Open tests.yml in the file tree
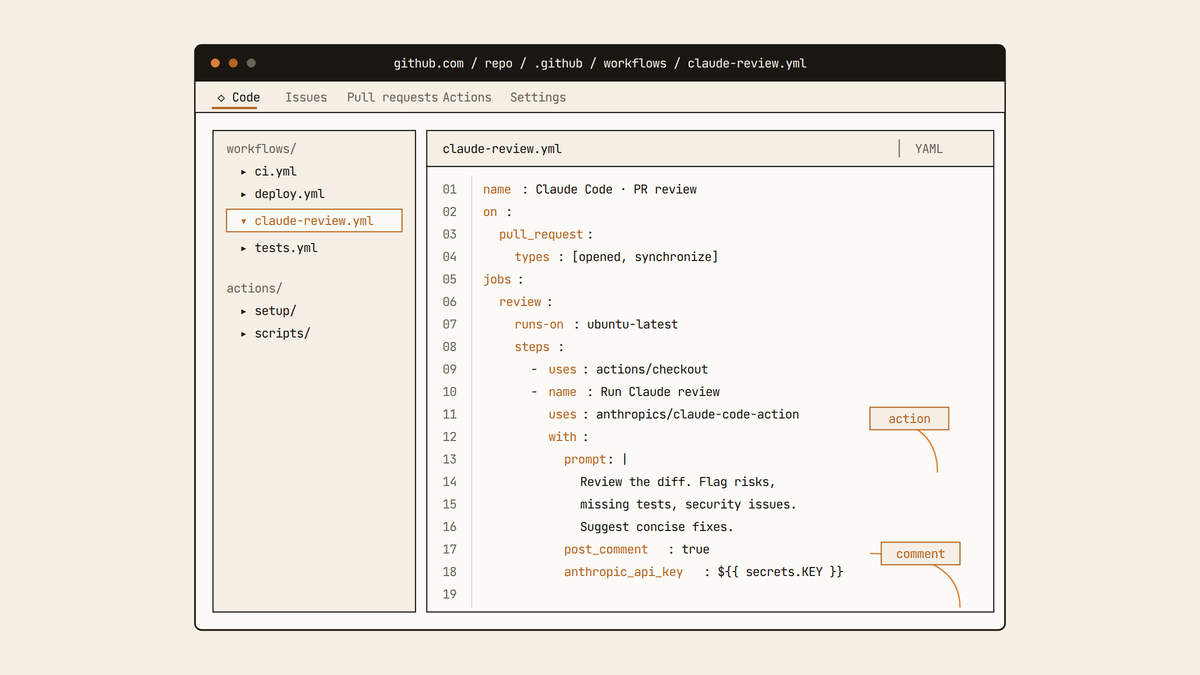This screenshot has width=1200, height=675. [x=286, y=248]
